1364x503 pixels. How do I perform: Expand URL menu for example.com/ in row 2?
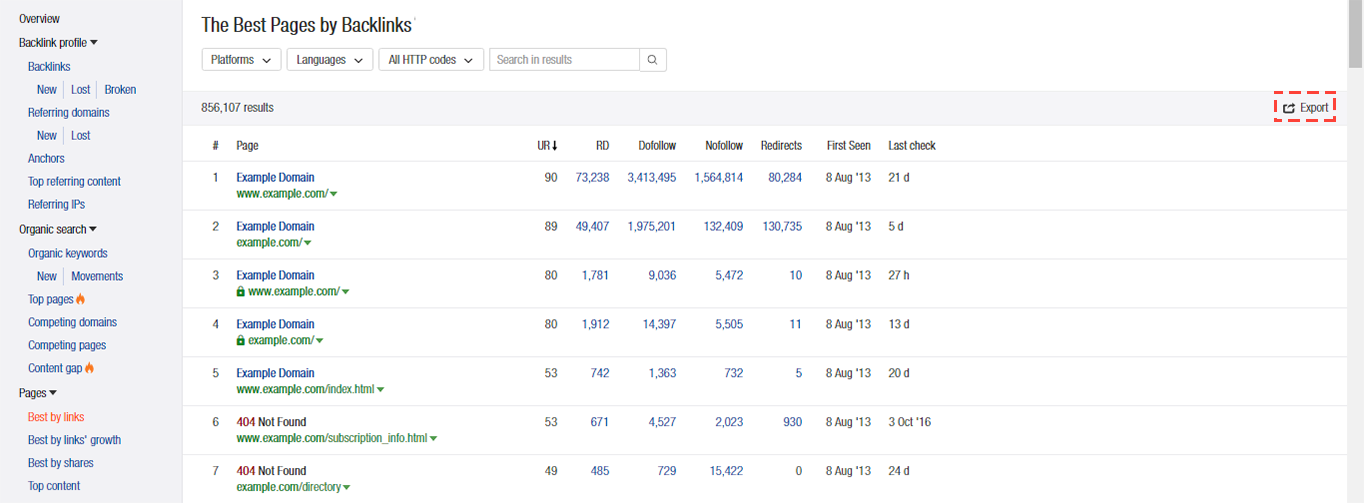tap(308, 243)
